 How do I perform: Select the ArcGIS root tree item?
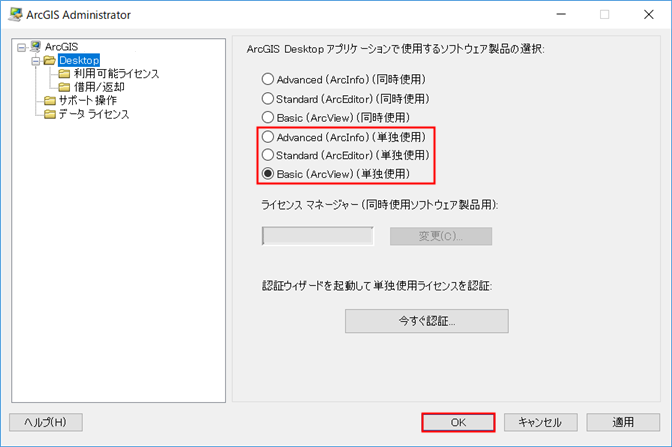pos(62,47)
